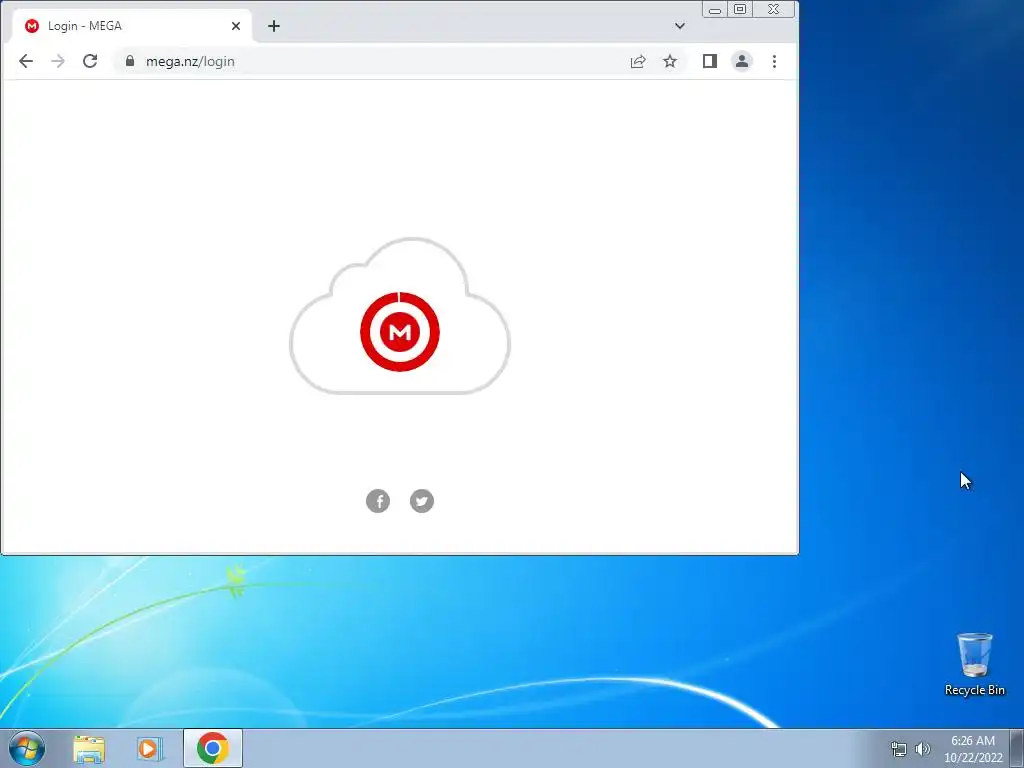Maximize the Chrome window
This screenshot has height=768, width=1024.
click(740, 9)
